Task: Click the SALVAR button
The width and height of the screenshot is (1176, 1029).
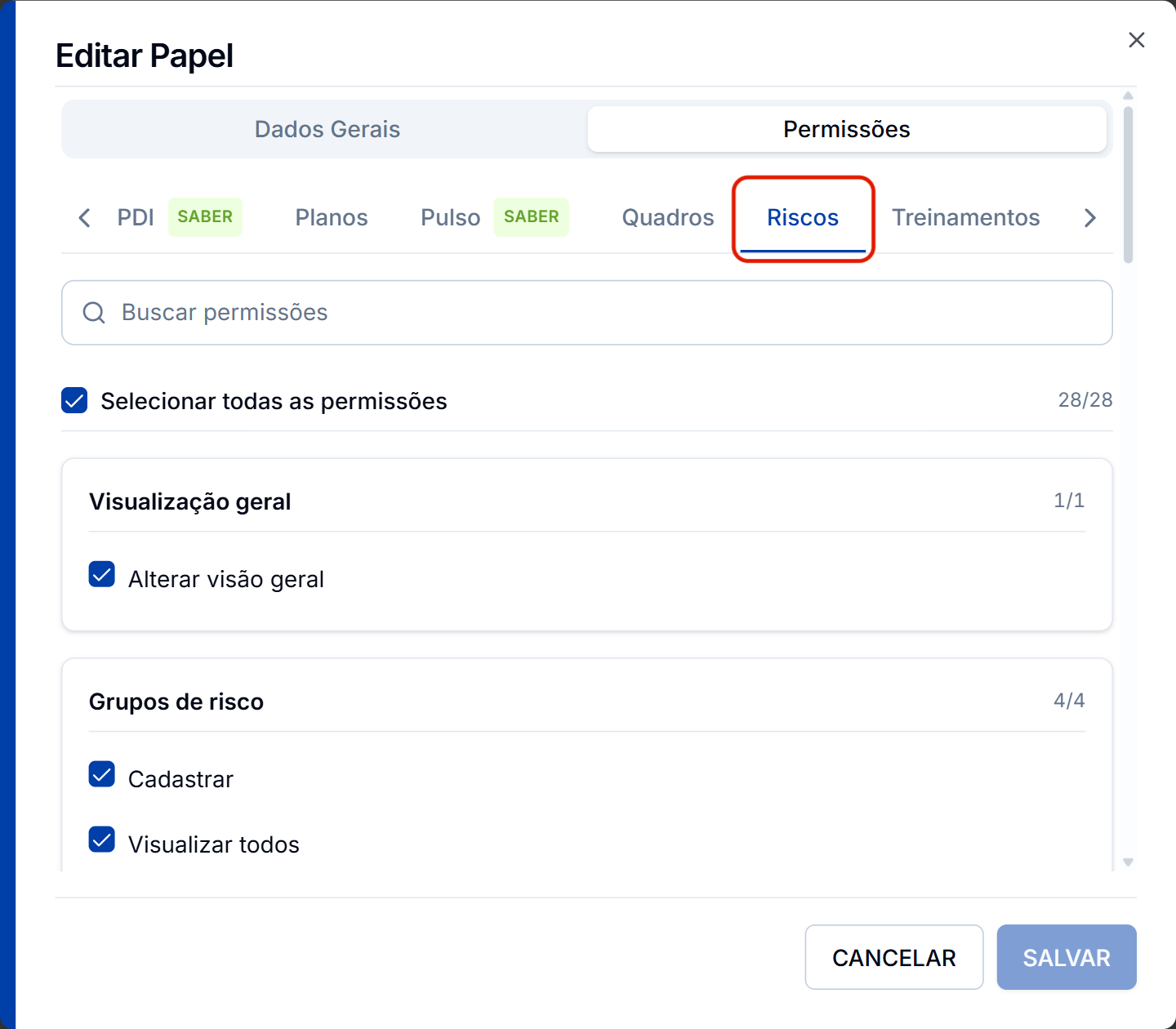Action: 1067,957
